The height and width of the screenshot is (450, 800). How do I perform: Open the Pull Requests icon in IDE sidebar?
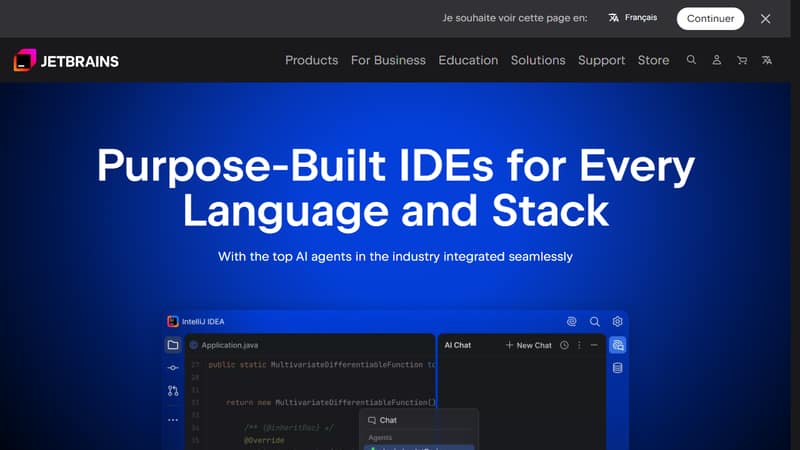[x=173, y=391]
